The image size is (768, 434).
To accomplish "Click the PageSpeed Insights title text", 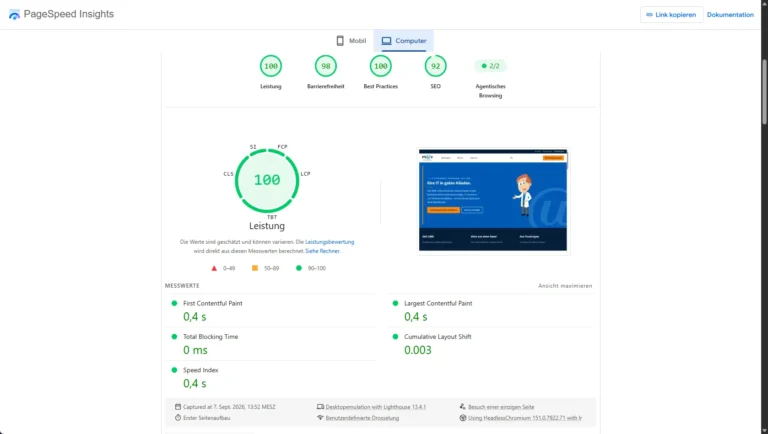I will click(x=69, y=14).
